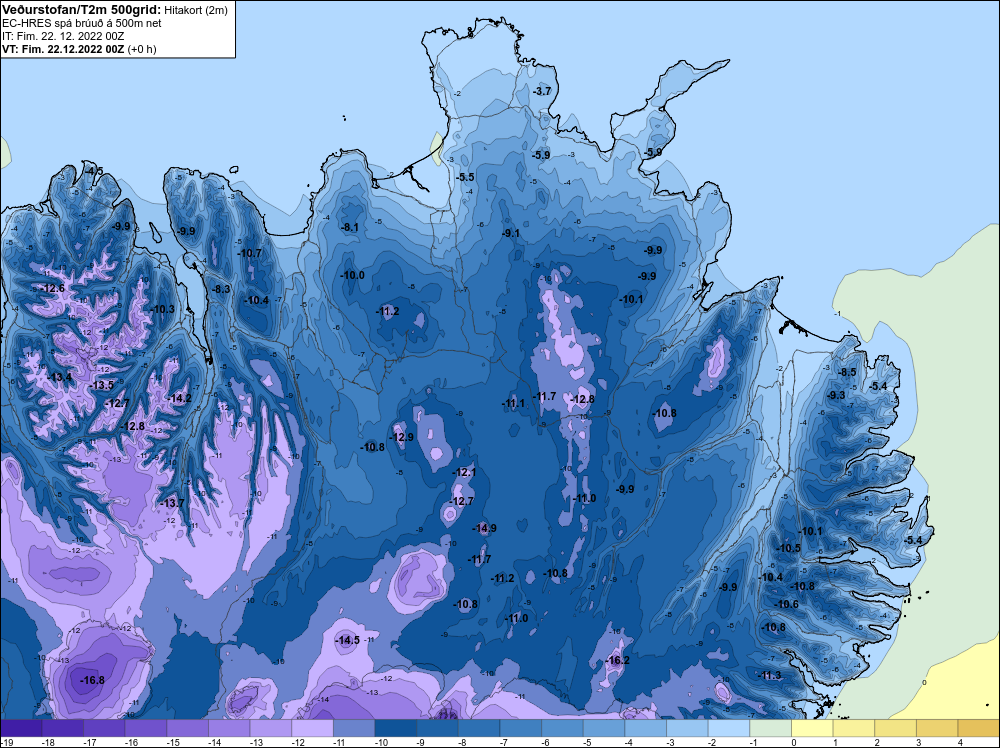
Task: Click the -12.1 temperature value on the map
Action: click(x=464, y=473)
